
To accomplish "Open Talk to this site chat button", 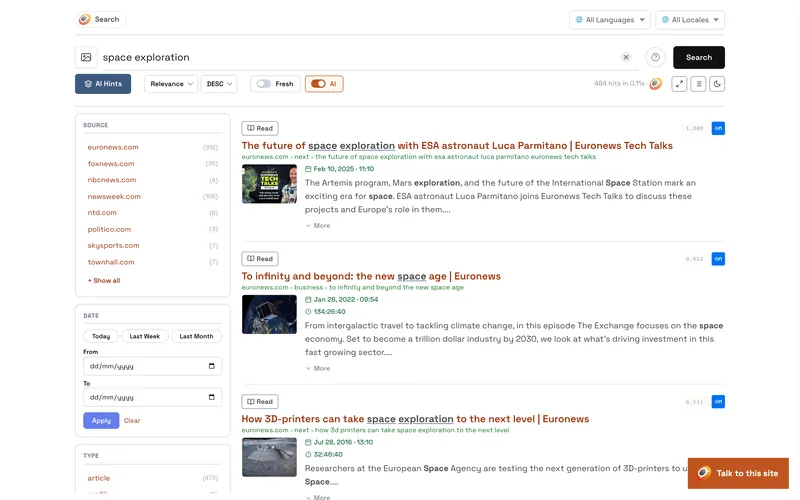I will tap(738, 473).
